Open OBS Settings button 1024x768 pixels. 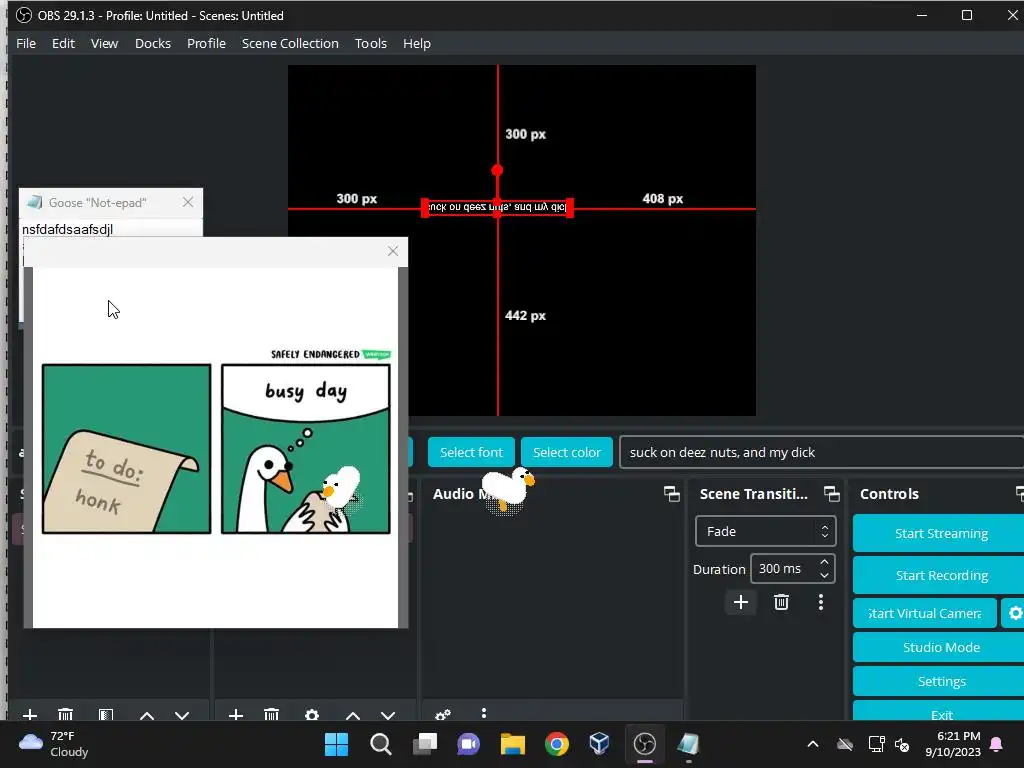pyautogui.click(x=940, y=681)
